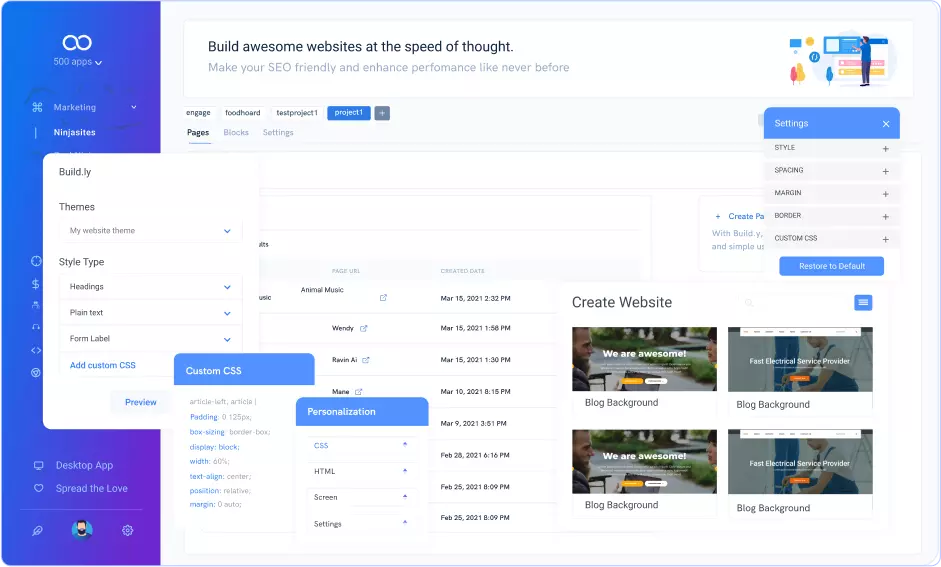Collapse the HTML row in Personalization
The height and width of the screenshot is (567, 941).
click(405, 470)
